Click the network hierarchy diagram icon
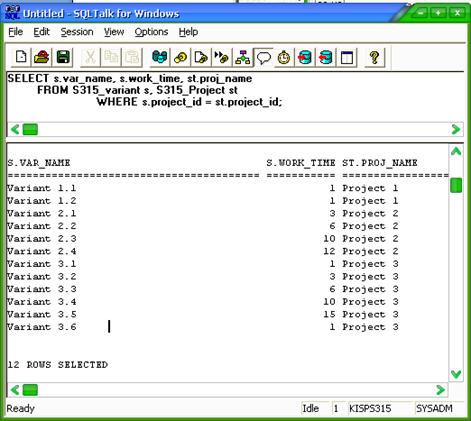 [242, 57]
